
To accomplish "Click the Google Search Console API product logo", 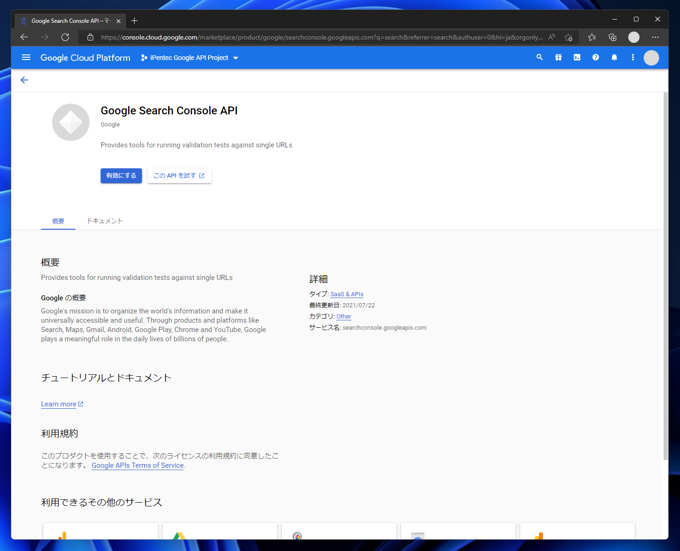I will [x=71, y=122].
